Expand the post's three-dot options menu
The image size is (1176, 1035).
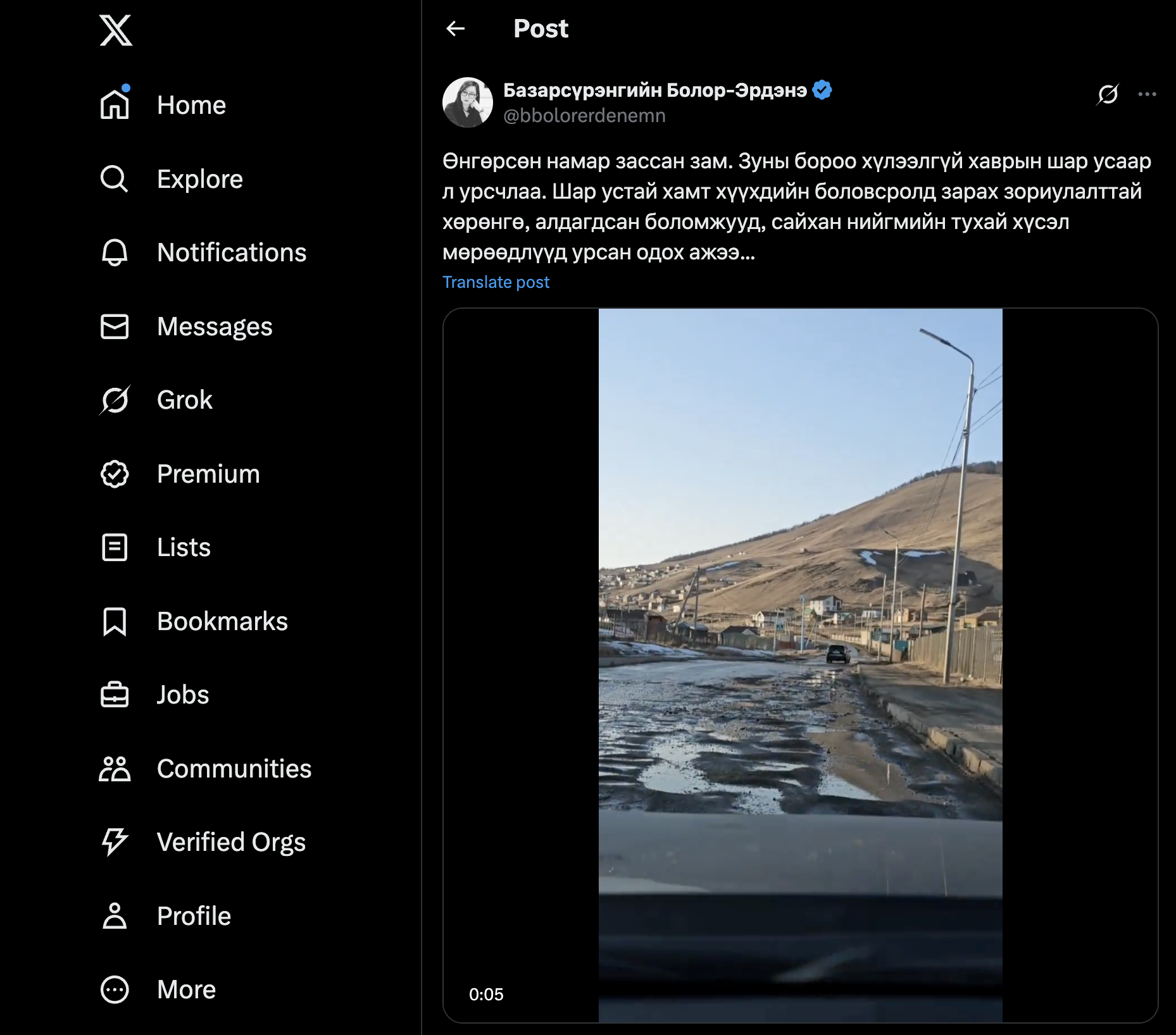pyautogui.click(x=1147, y=94)
